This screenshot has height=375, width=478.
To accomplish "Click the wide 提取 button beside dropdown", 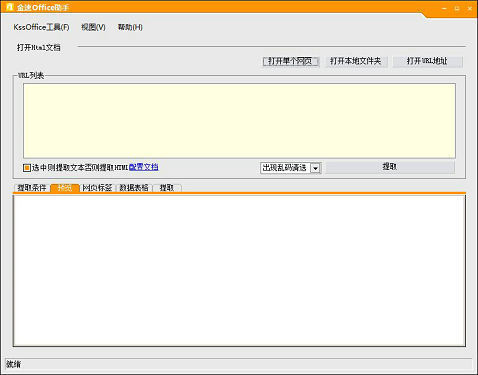I will [390, 167].
